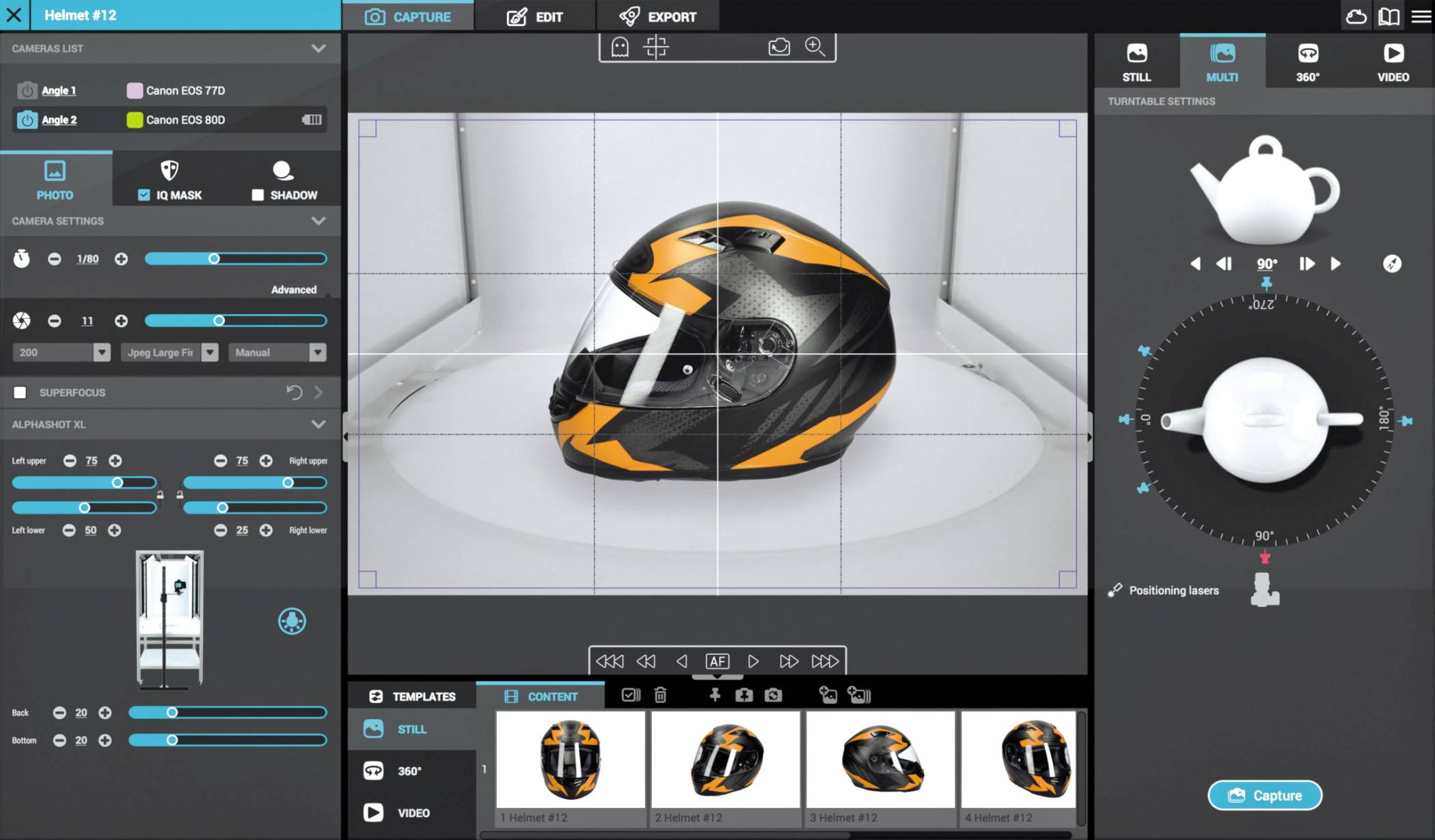This screenshot has height=840, width=1435.
Task: Click the Positioning lasers icon
Action: click(x=1115, y=590)
